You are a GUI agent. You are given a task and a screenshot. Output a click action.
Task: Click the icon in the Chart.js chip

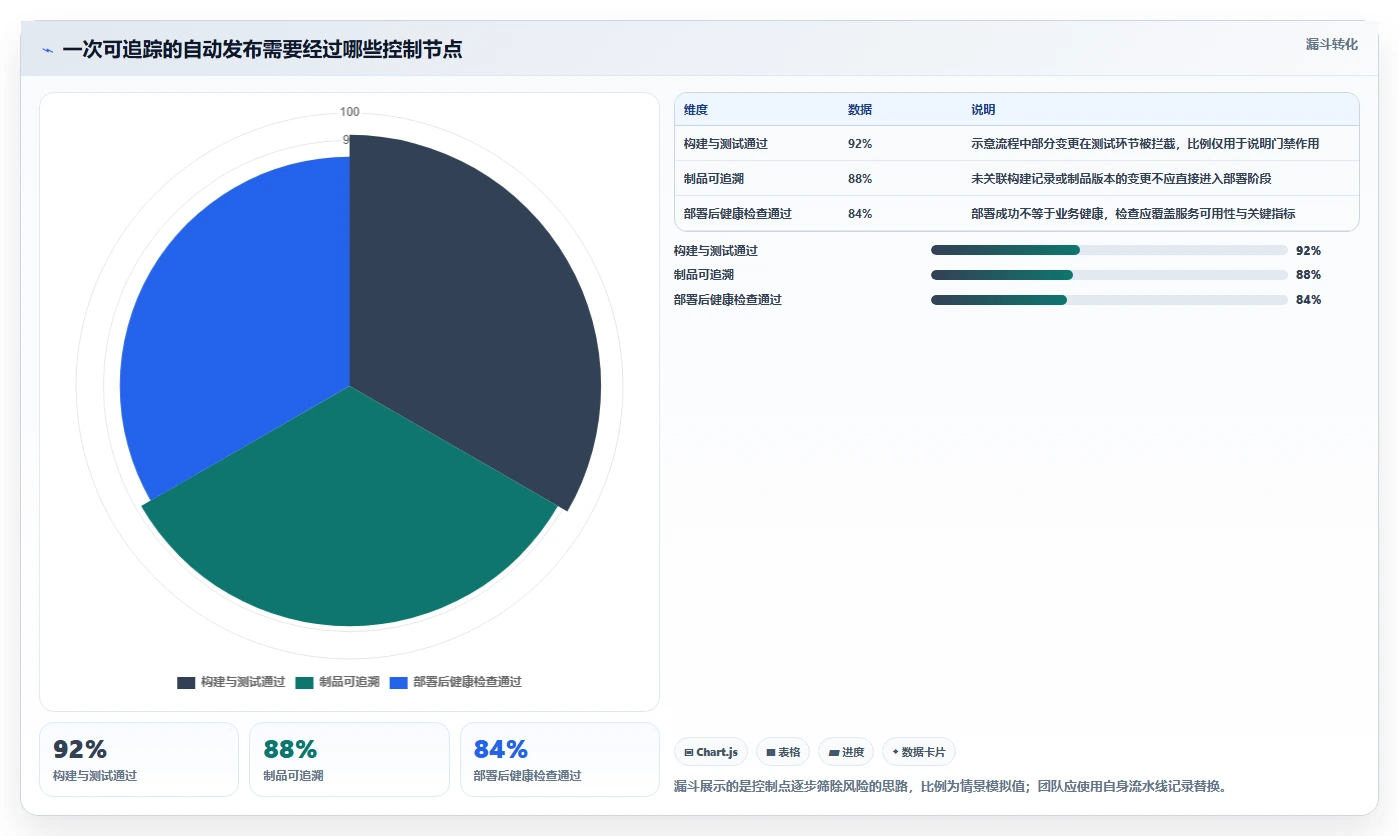[x=689, y=752]
